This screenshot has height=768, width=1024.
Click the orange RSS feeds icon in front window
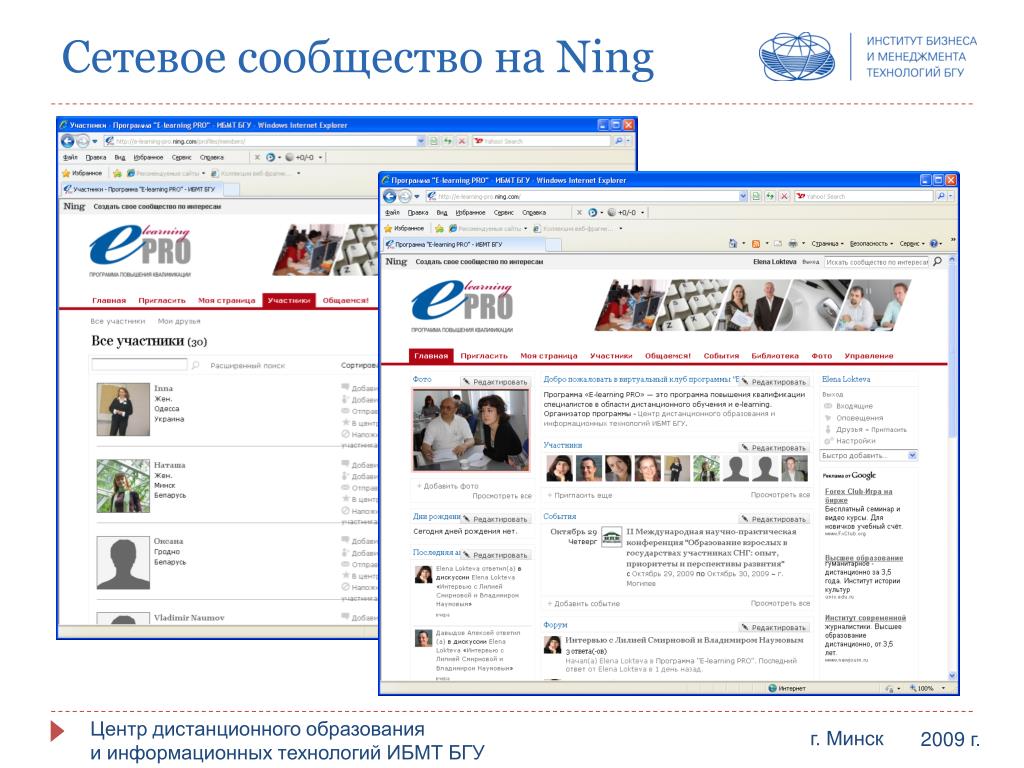[756, 244]
